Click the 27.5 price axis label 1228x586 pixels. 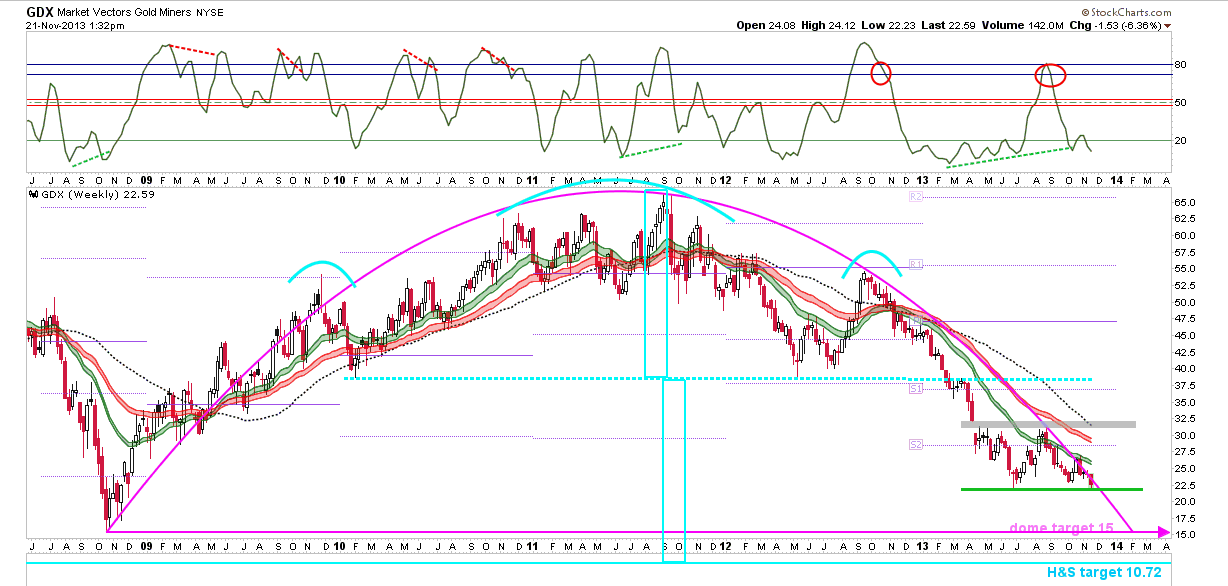pyautogui.click(x=1186, y=452)
